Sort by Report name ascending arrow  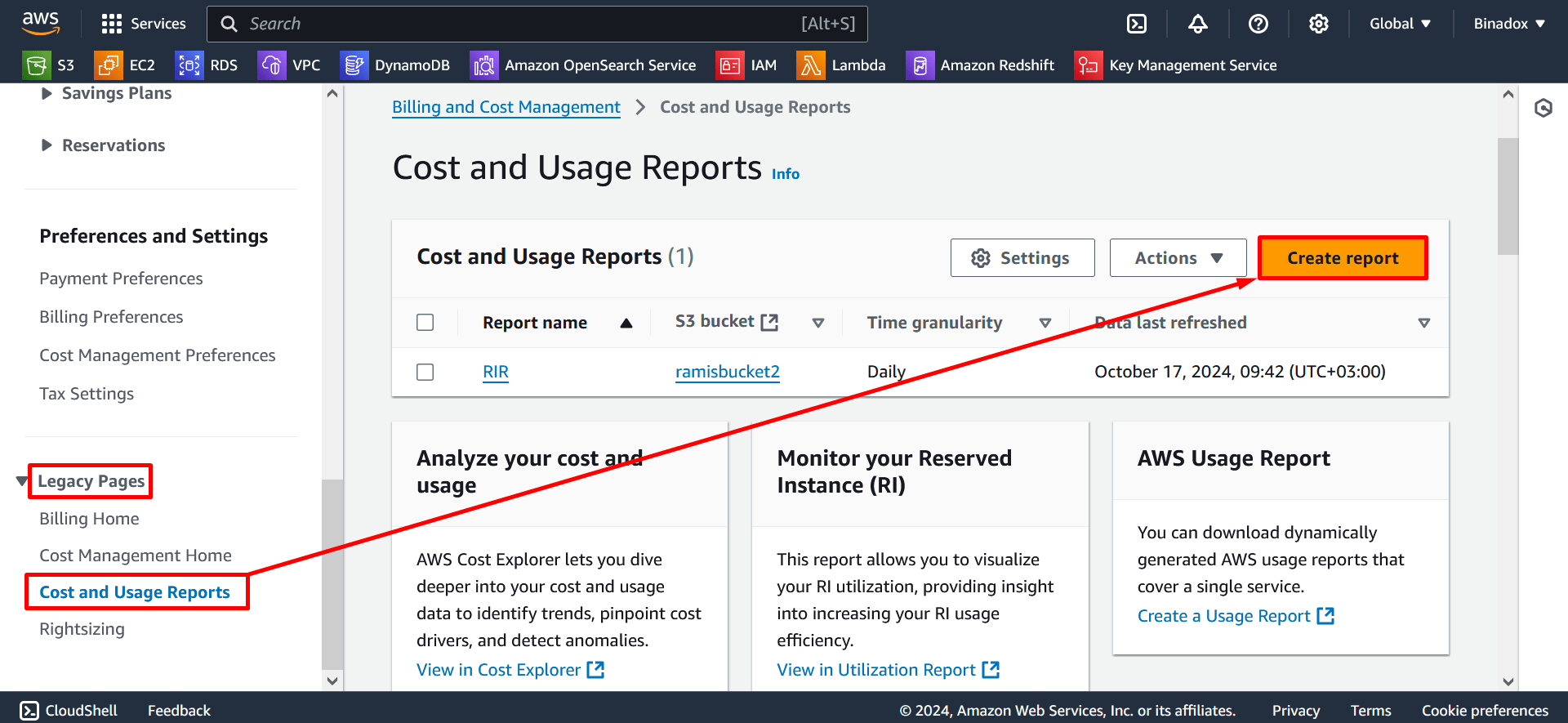pyautogui.click(x=626, y=323)
